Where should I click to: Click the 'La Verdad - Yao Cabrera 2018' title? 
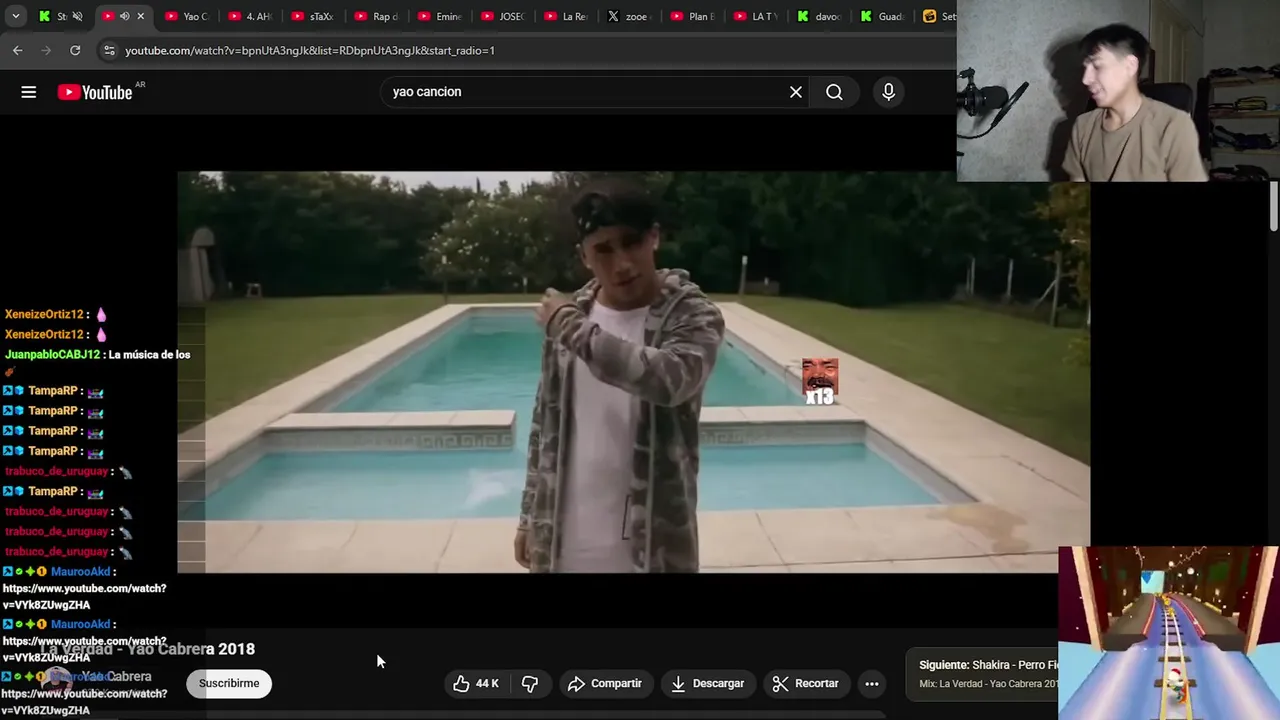point(148,649)
